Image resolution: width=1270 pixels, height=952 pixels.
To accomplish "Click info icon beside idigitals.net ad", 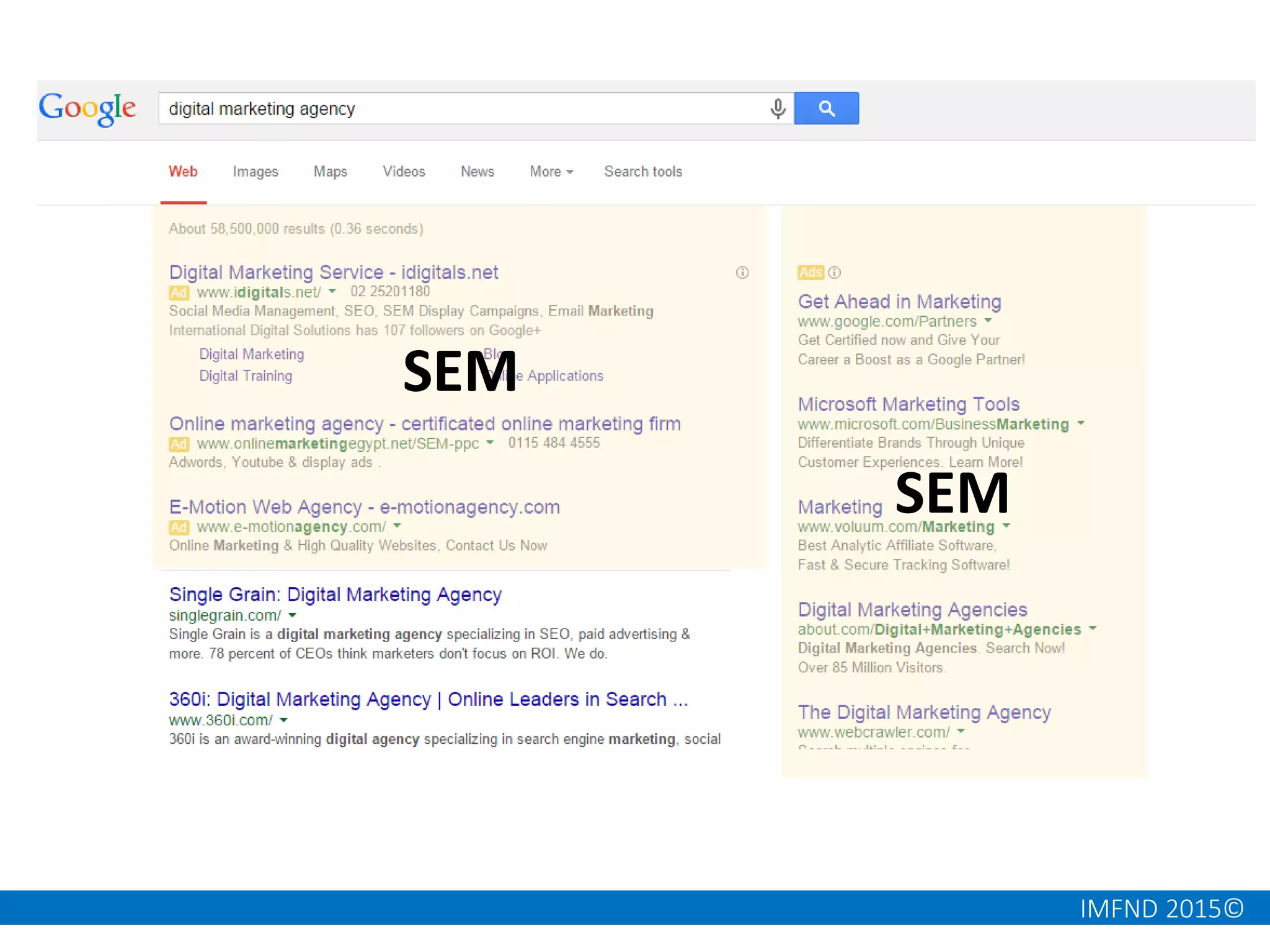I will 742,273.
